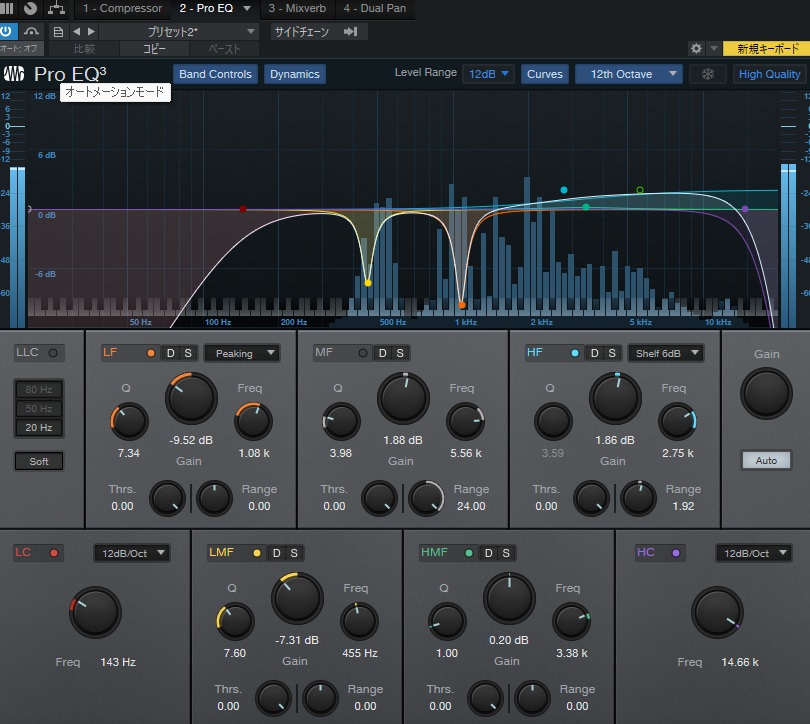The image size is (810, 724).
Task: Click the routing view icon
Action: [54, 8]
